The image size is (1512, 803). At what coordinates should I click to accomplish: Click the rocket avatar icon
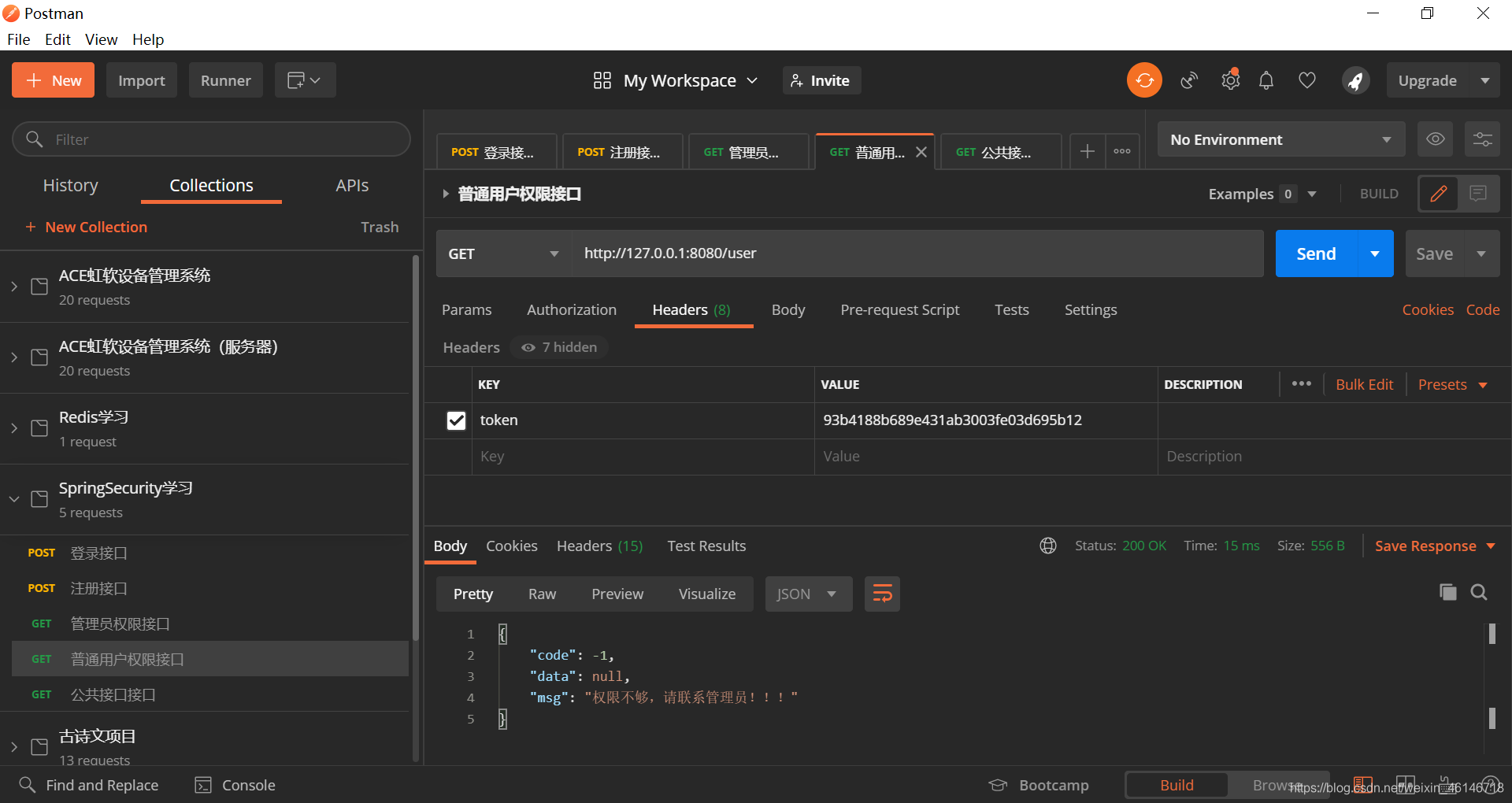pos(1355,80)
